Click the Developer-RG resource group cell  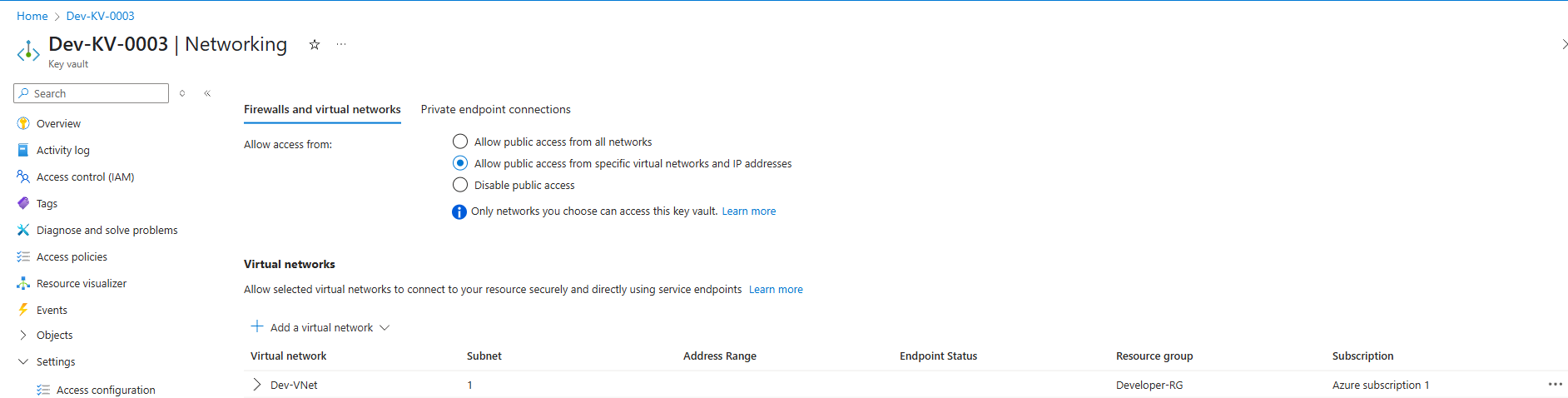[x=1149, y=385]
